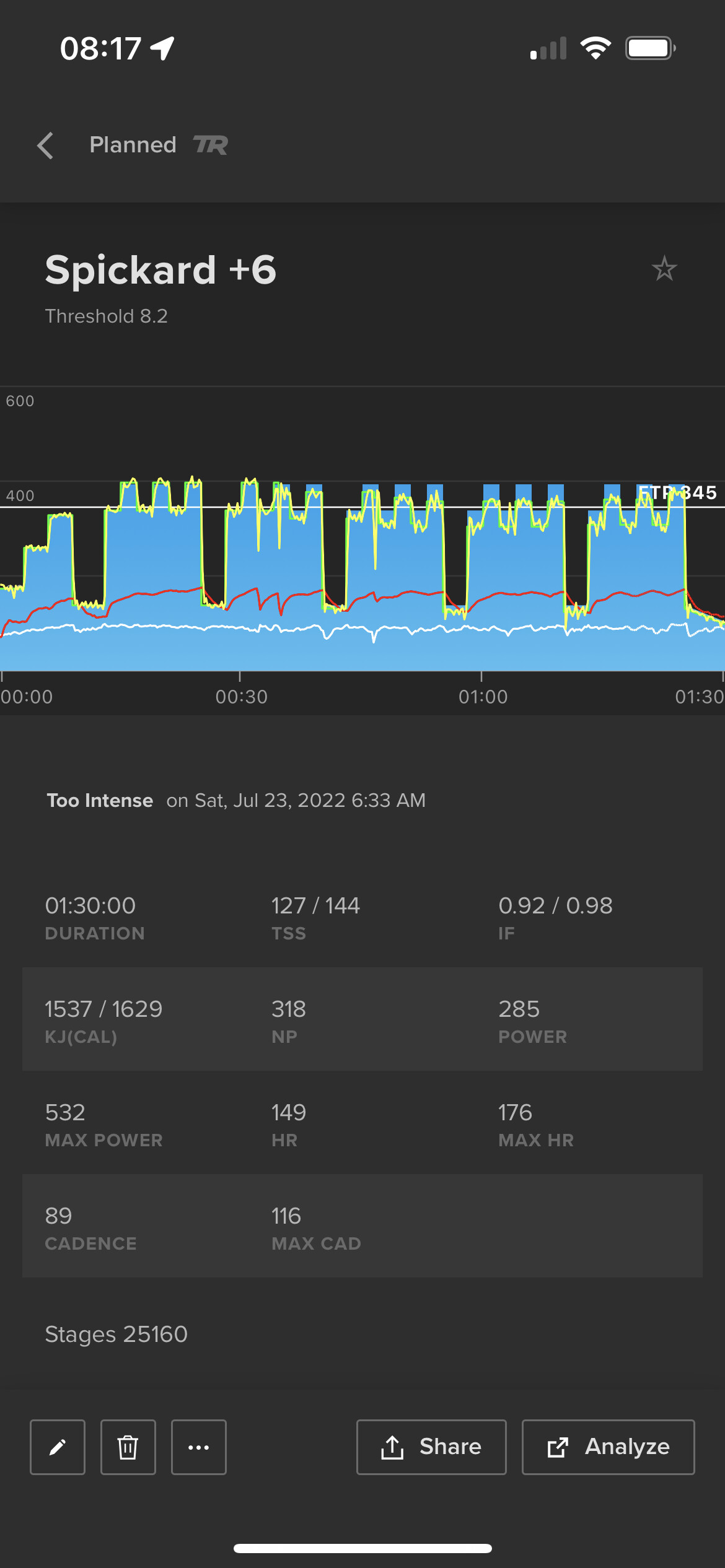Tap the cellular signal bars icon
Screen dimensions: 725x1568
(548, 48)
